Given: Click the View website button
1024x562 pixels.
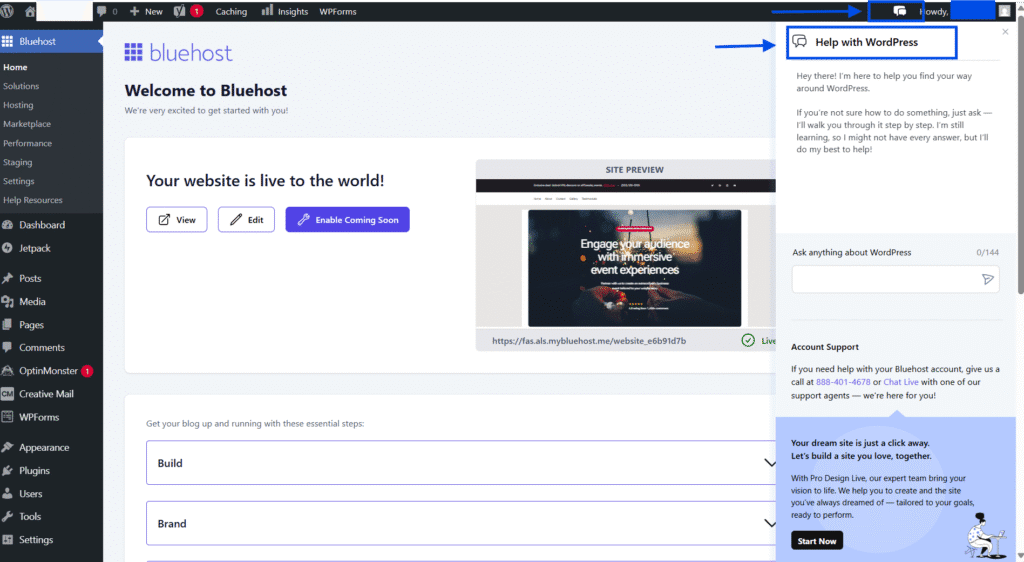Looking at the screenshot, I should (x=176, y=219).
